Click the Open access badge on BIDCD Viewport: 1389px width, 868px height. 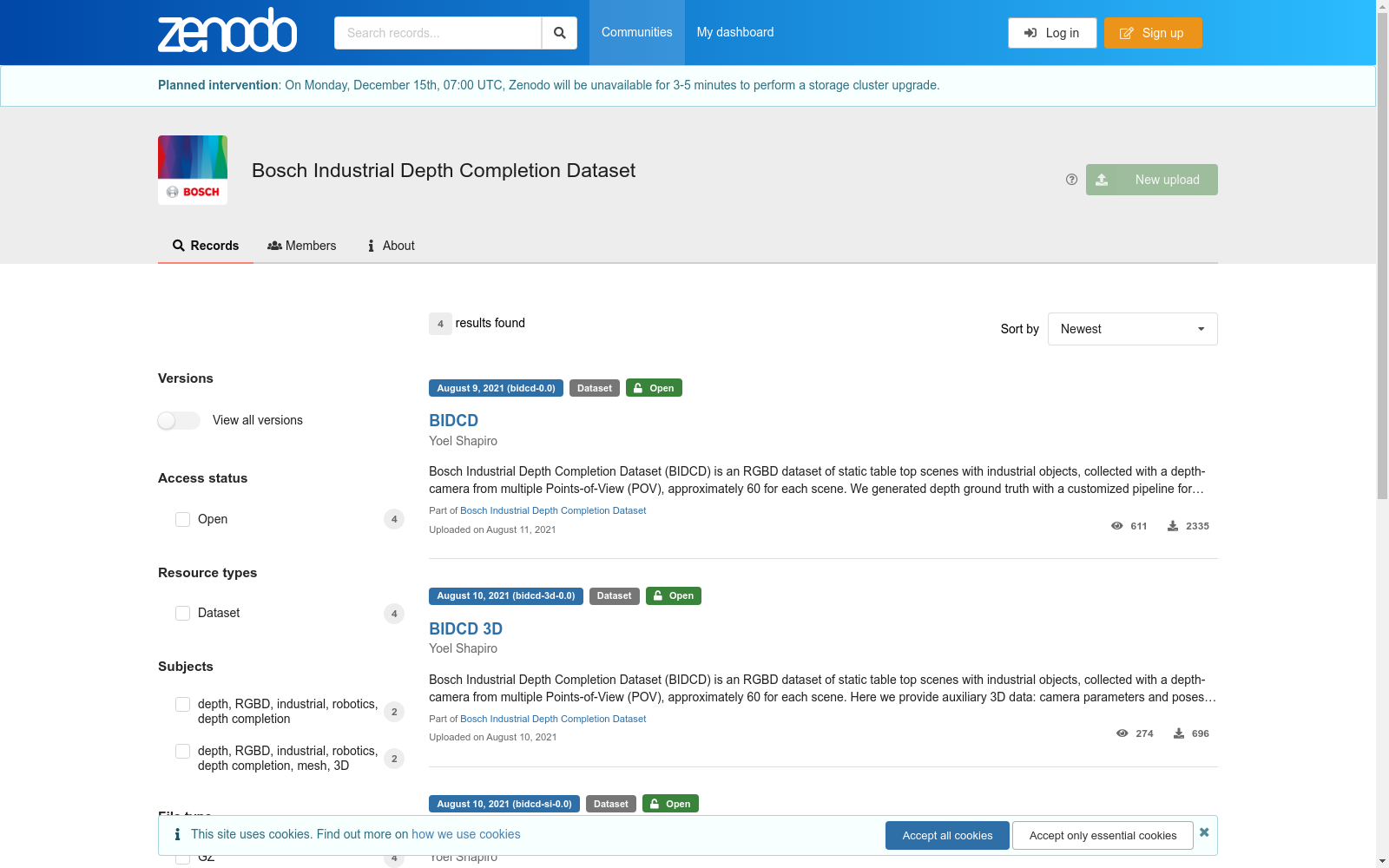click(654, 388)
